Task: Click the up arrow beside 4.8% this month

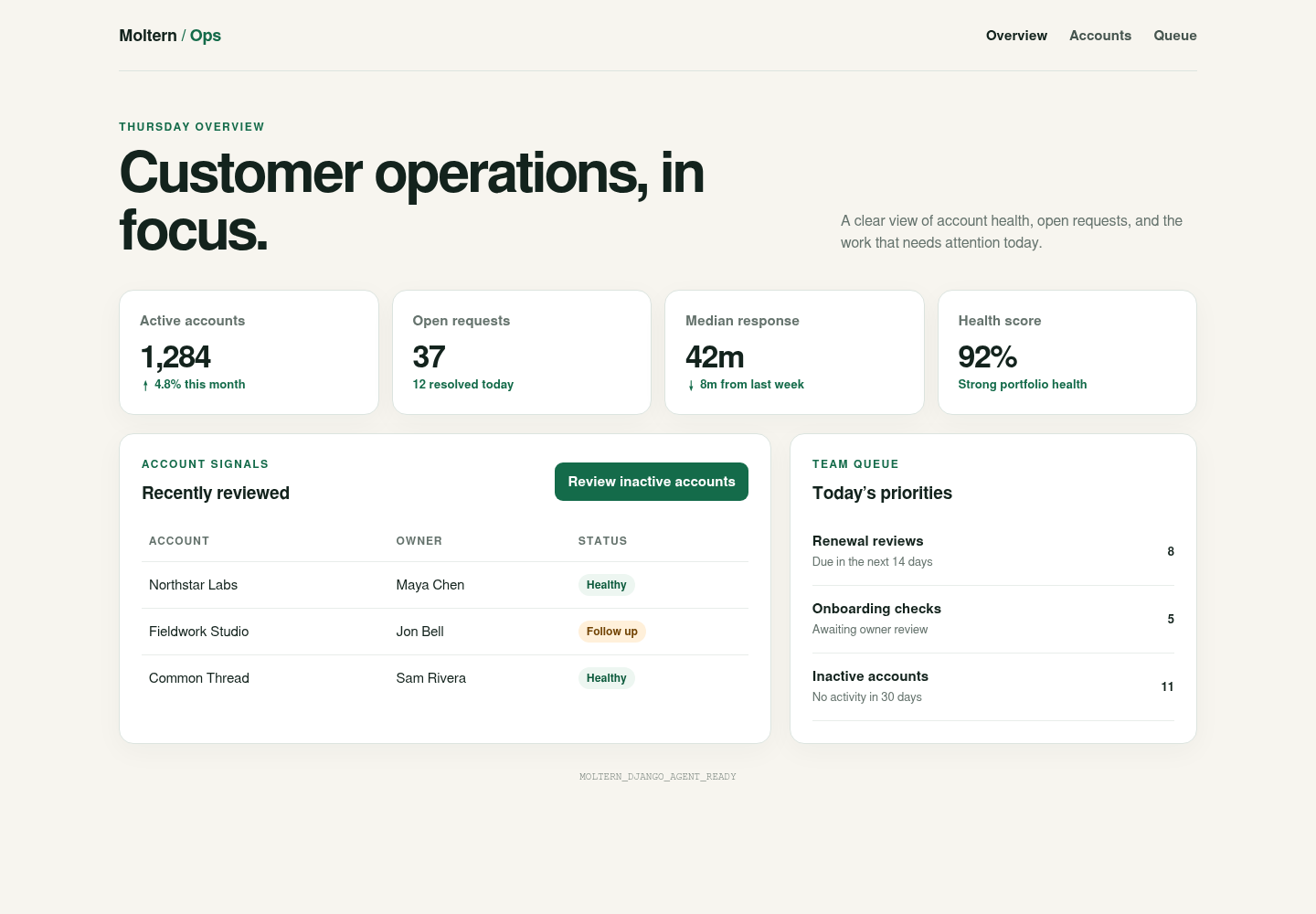Action: pyautogui.click(x=145, y=386)
